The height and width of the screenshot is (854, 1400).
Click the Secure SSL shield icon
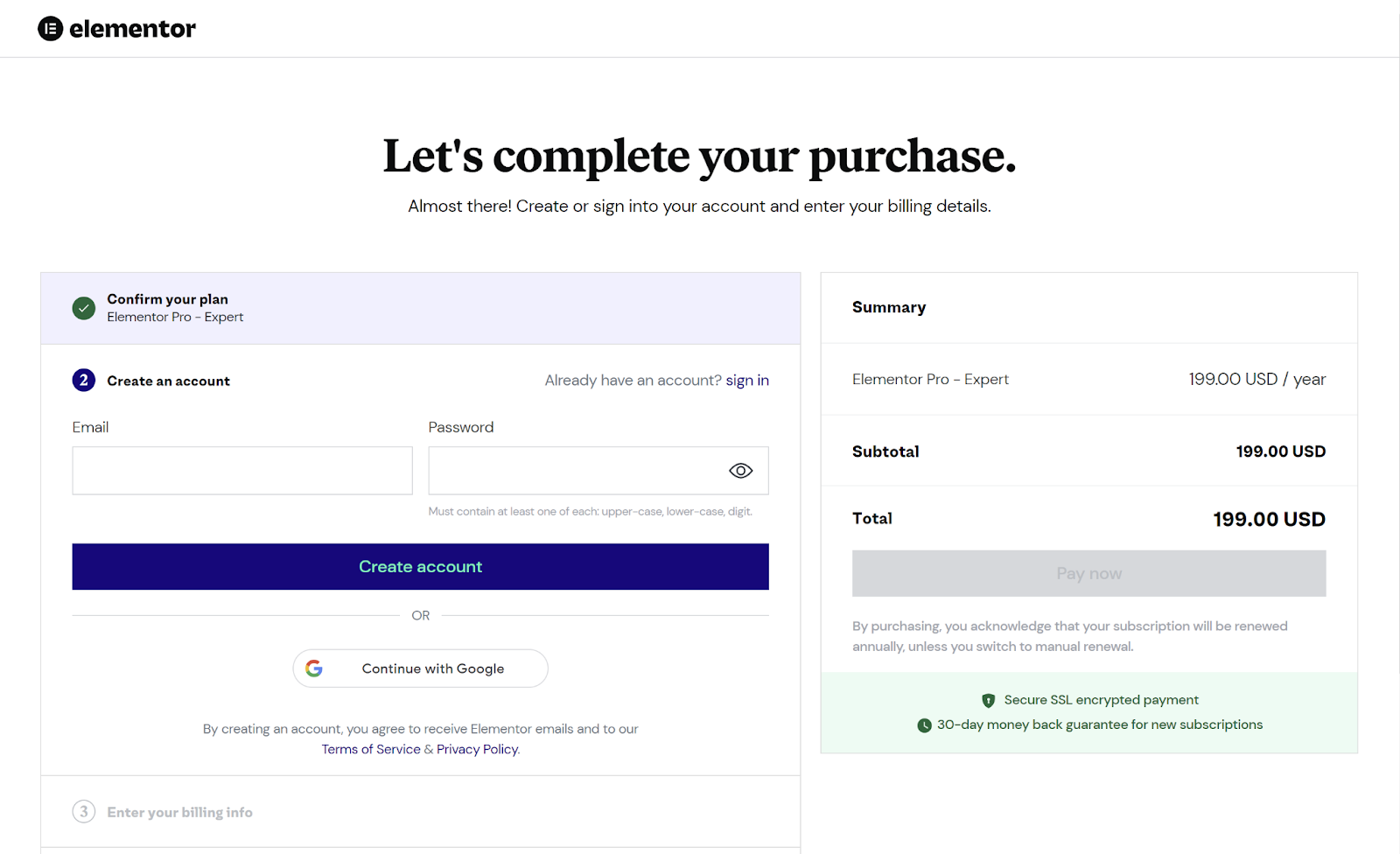[x=989, y=700]
